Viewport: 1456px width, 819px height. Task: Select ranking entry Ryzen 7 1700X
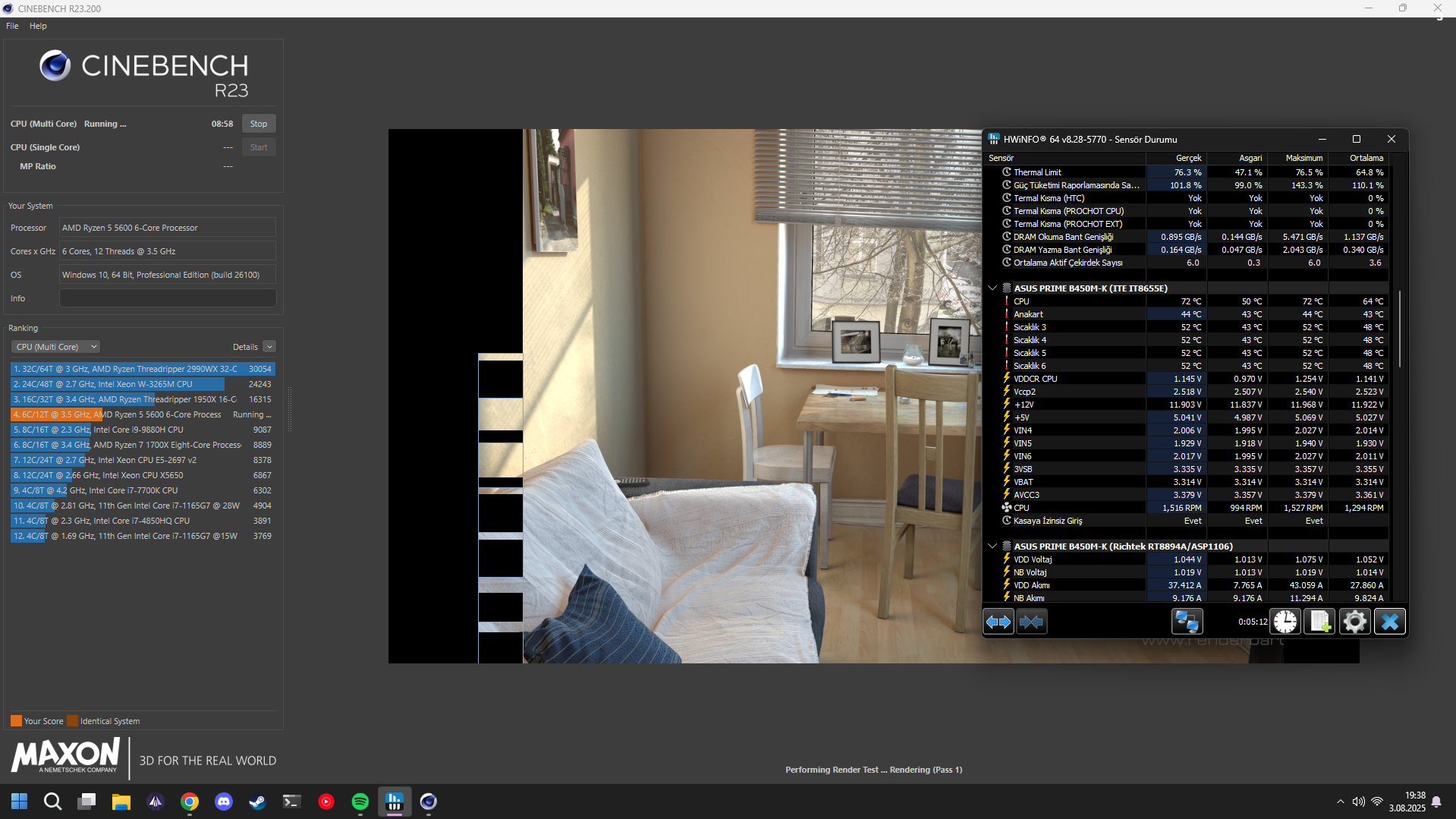(143, 445)
